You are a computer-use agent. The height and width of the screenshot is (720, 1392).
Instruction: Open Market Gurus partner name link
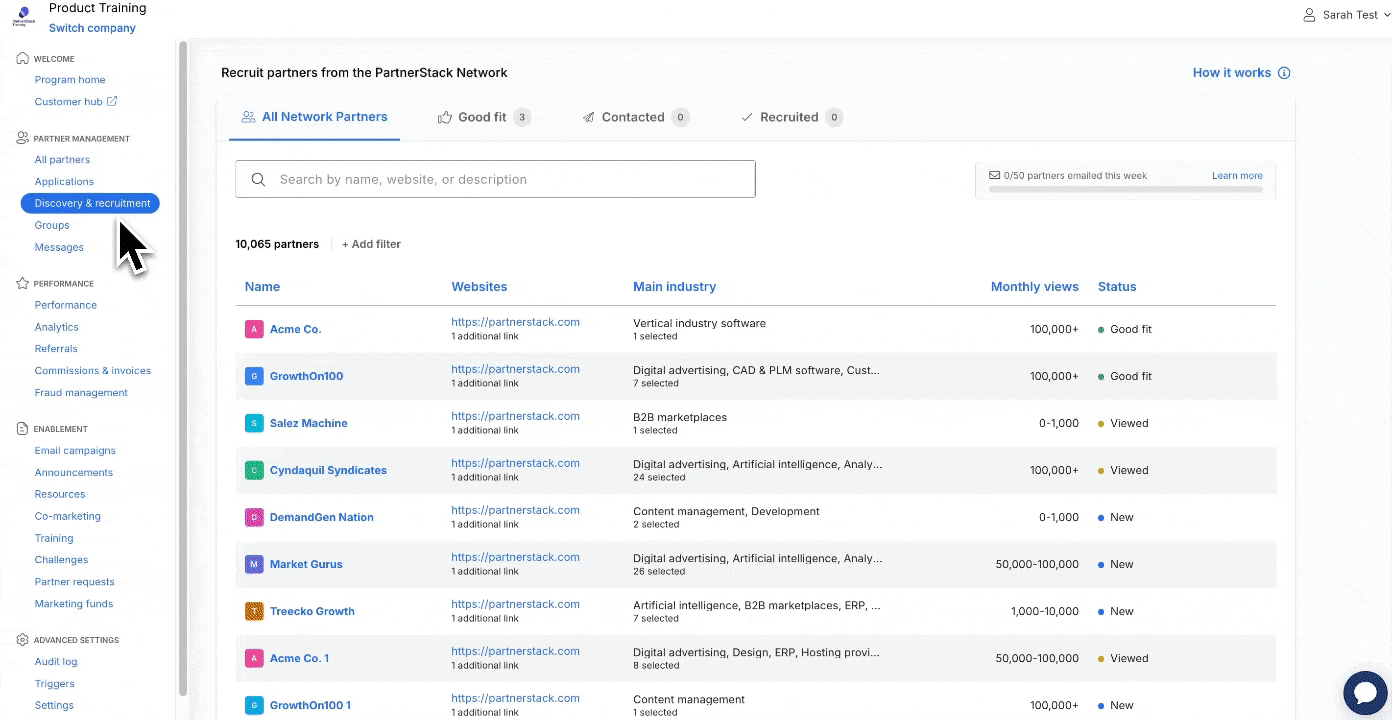coord(306,564)
